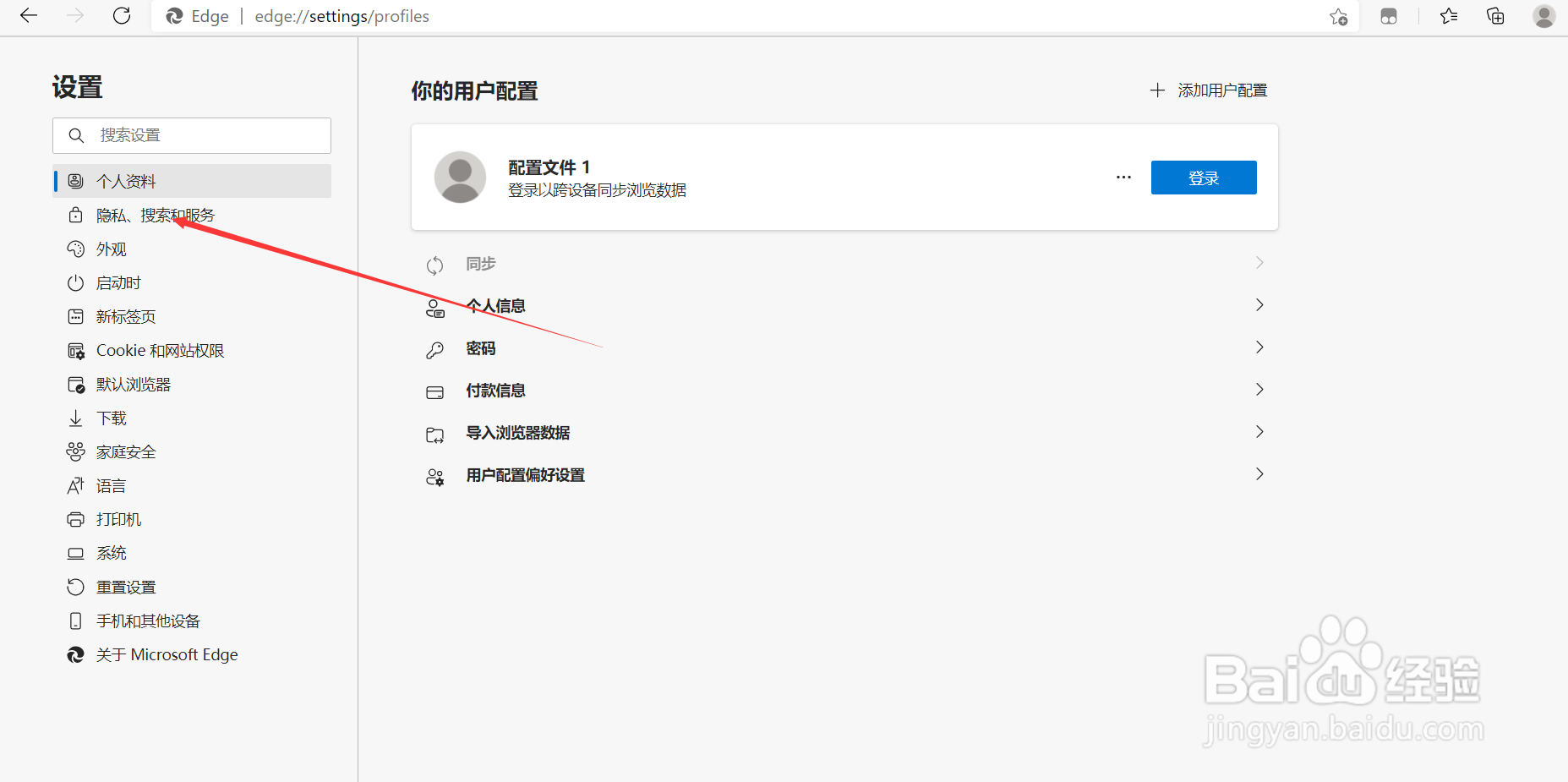This screenshot has width=1568, height=782.
Task: Open the 密码 settings row
Action: pos(844,348)
